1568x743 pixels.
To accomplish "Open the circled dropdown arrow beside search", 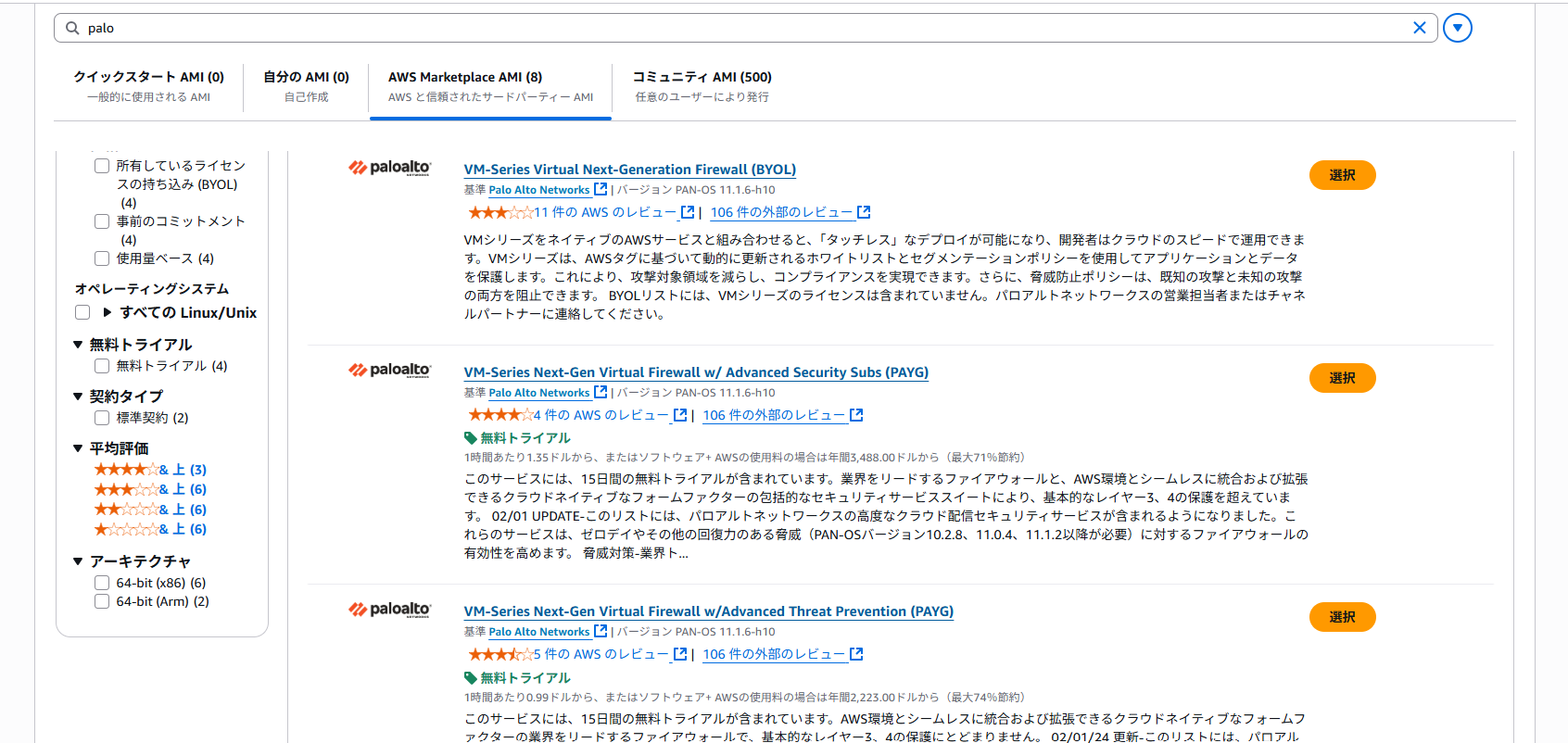I will click(x=1458, y=28).
